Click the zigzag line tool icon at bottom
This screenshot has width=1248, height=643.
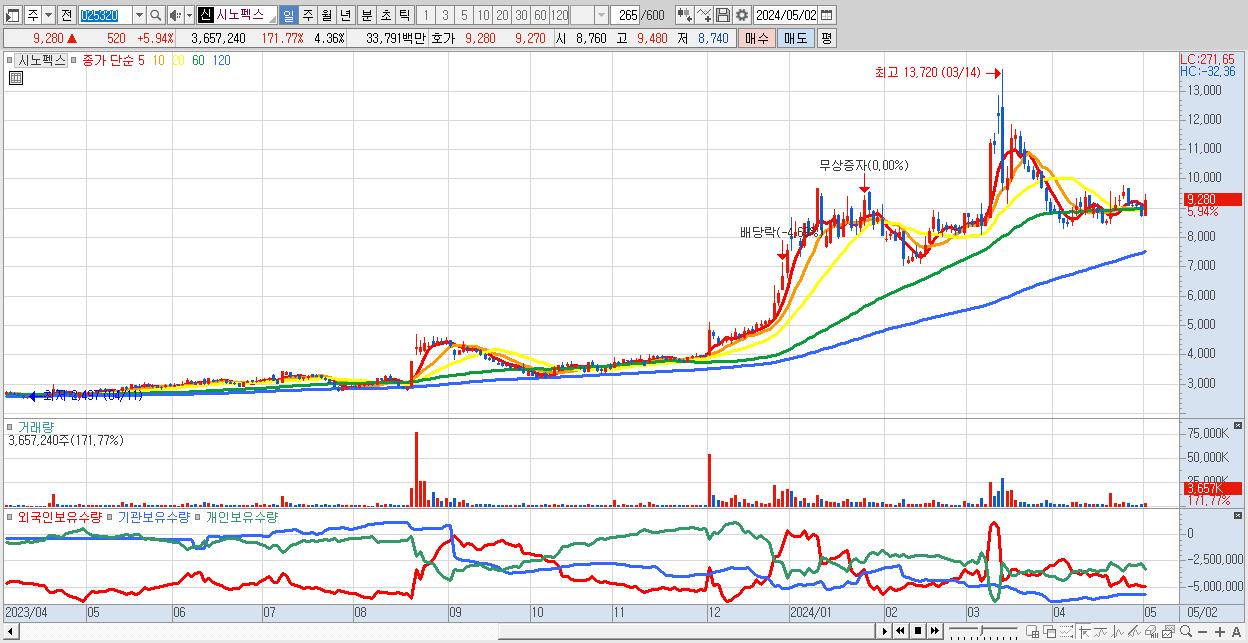coord(1118,632)
